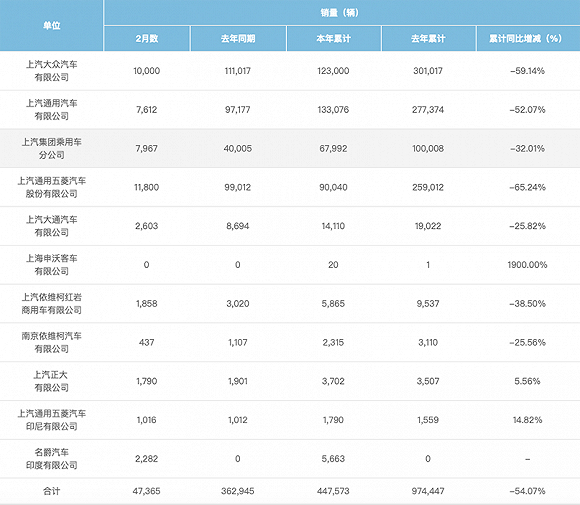Click the total -54.07% percentage cell
The height and width of the screenshot is (505, 580).
tap(527, 491)
